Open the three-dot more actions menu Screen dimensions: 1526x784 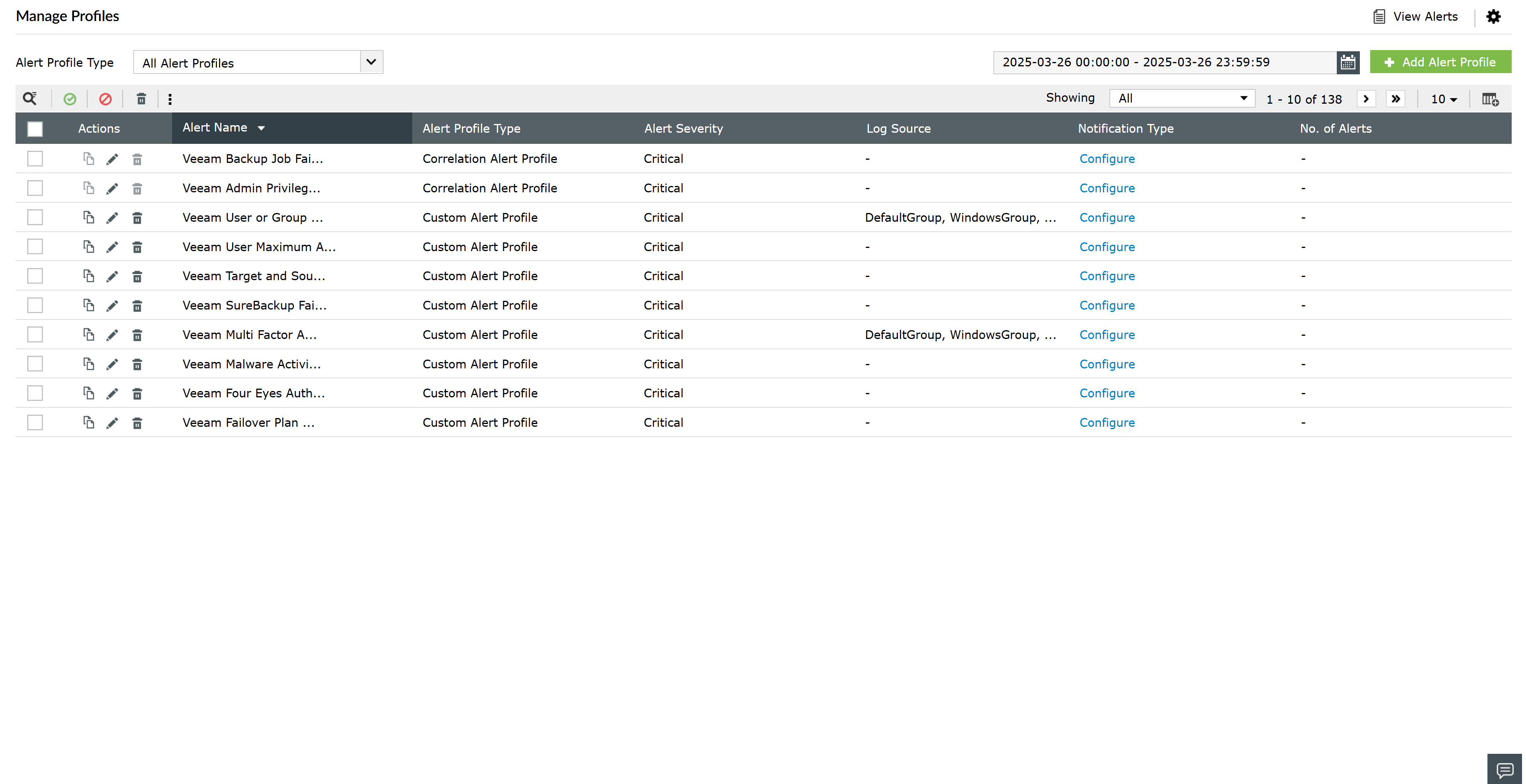(171, 98)
